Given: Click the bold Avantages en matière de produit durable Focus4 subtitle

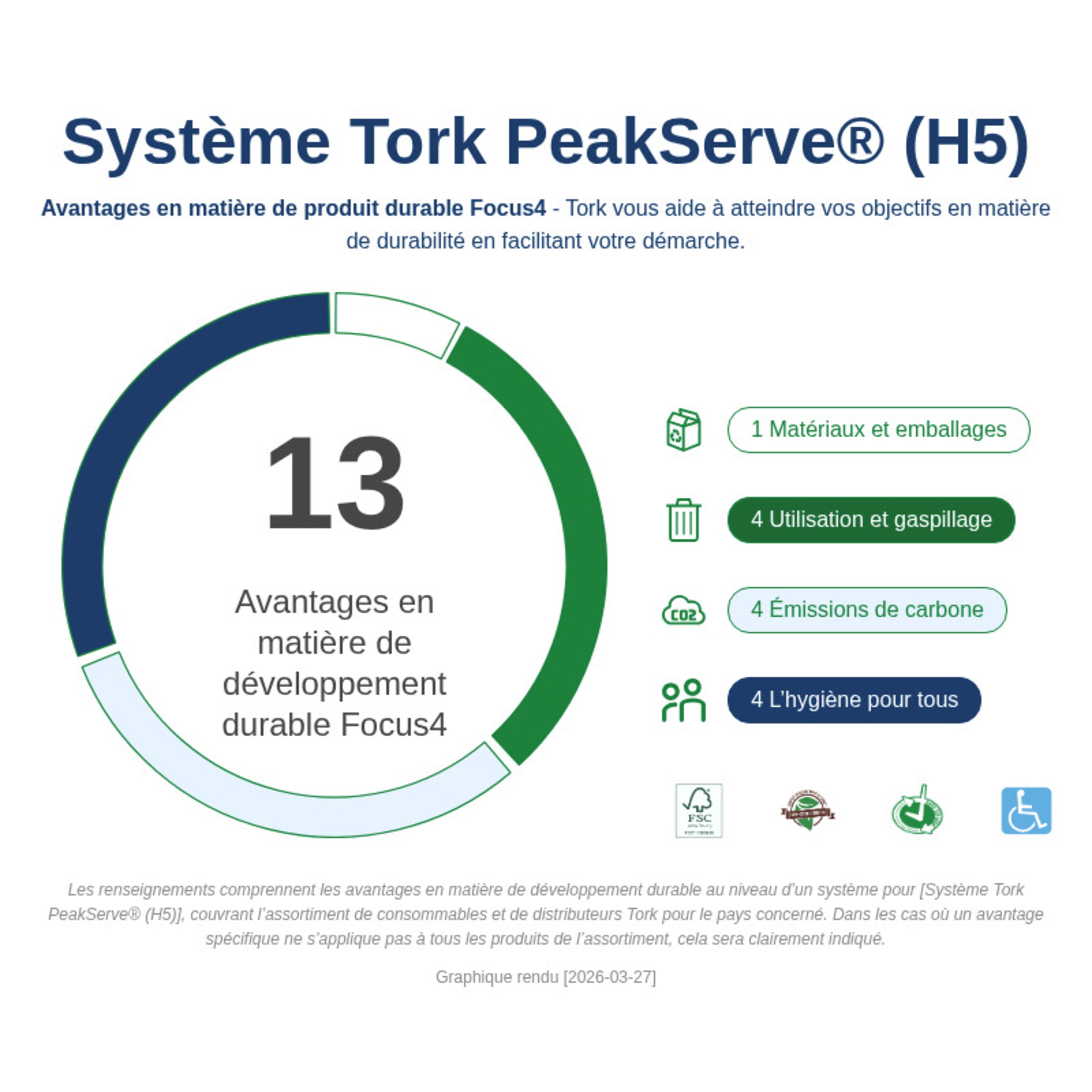Looking at the screenshot, I should pyautogui.click(x=293, y=208).
